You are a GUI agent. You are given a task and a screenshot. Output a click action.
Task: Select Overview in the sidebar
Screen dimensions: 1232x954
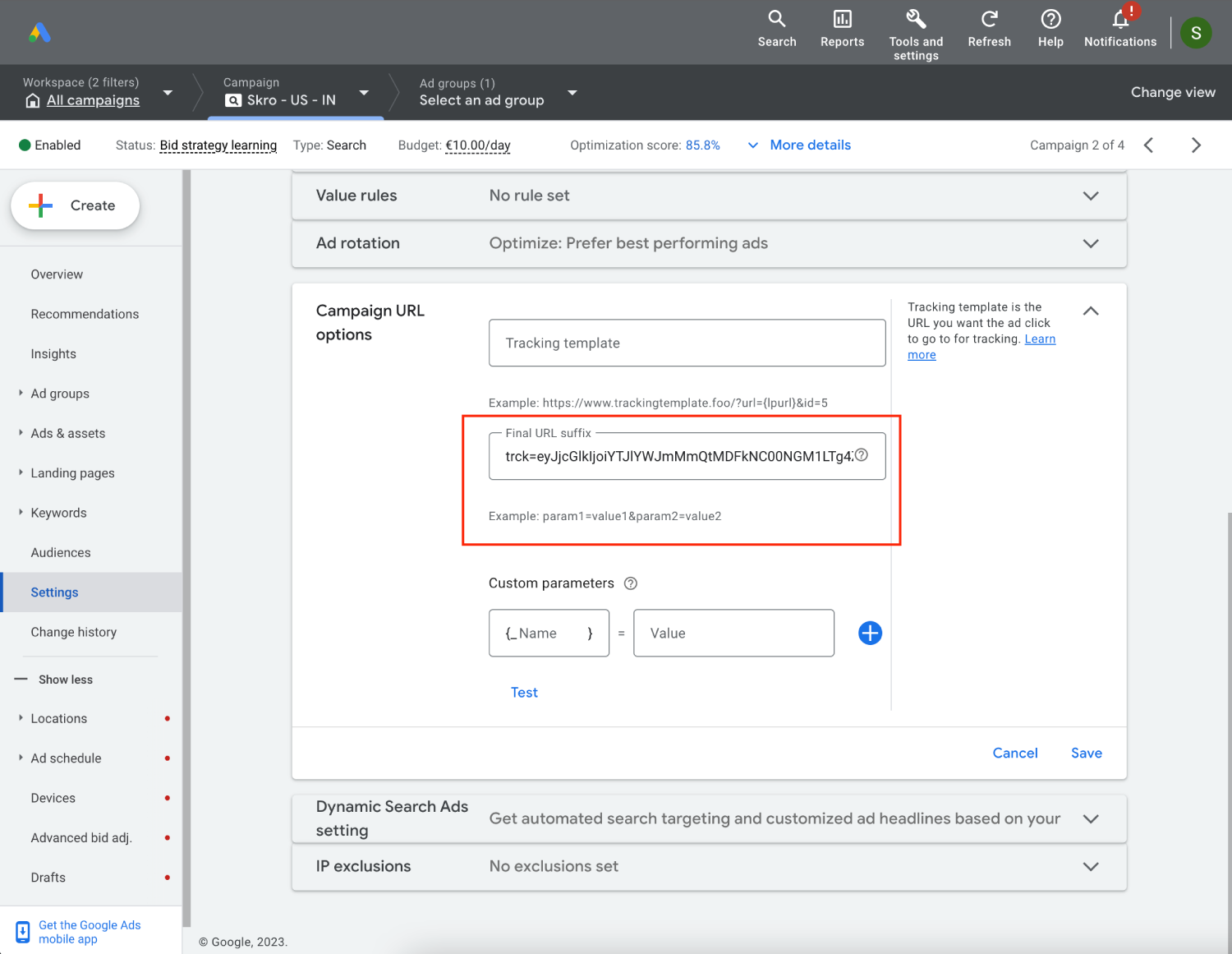coord(57,274)
